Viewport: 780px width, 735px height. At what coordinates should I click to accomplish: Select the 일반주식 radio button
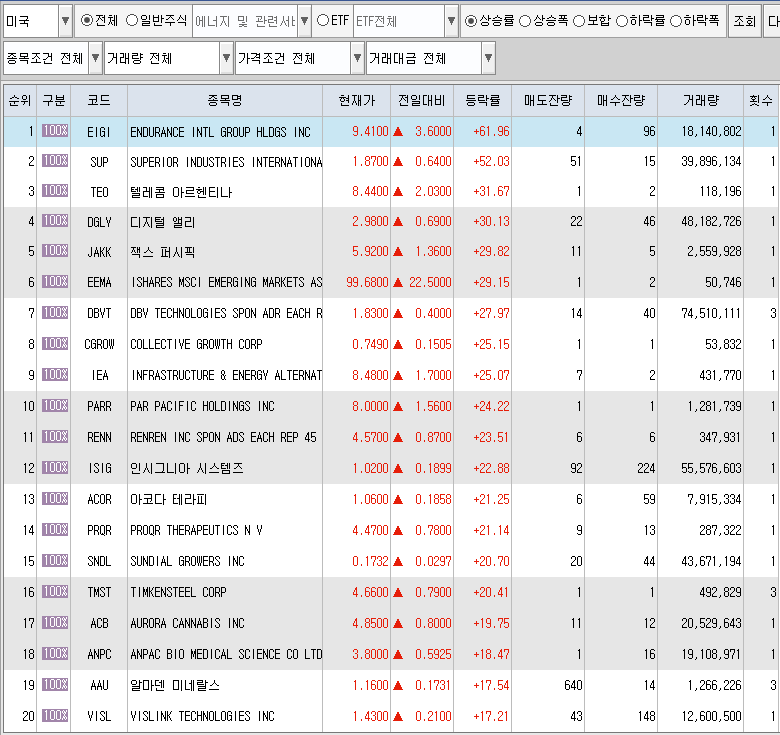(x=132, y=20)
